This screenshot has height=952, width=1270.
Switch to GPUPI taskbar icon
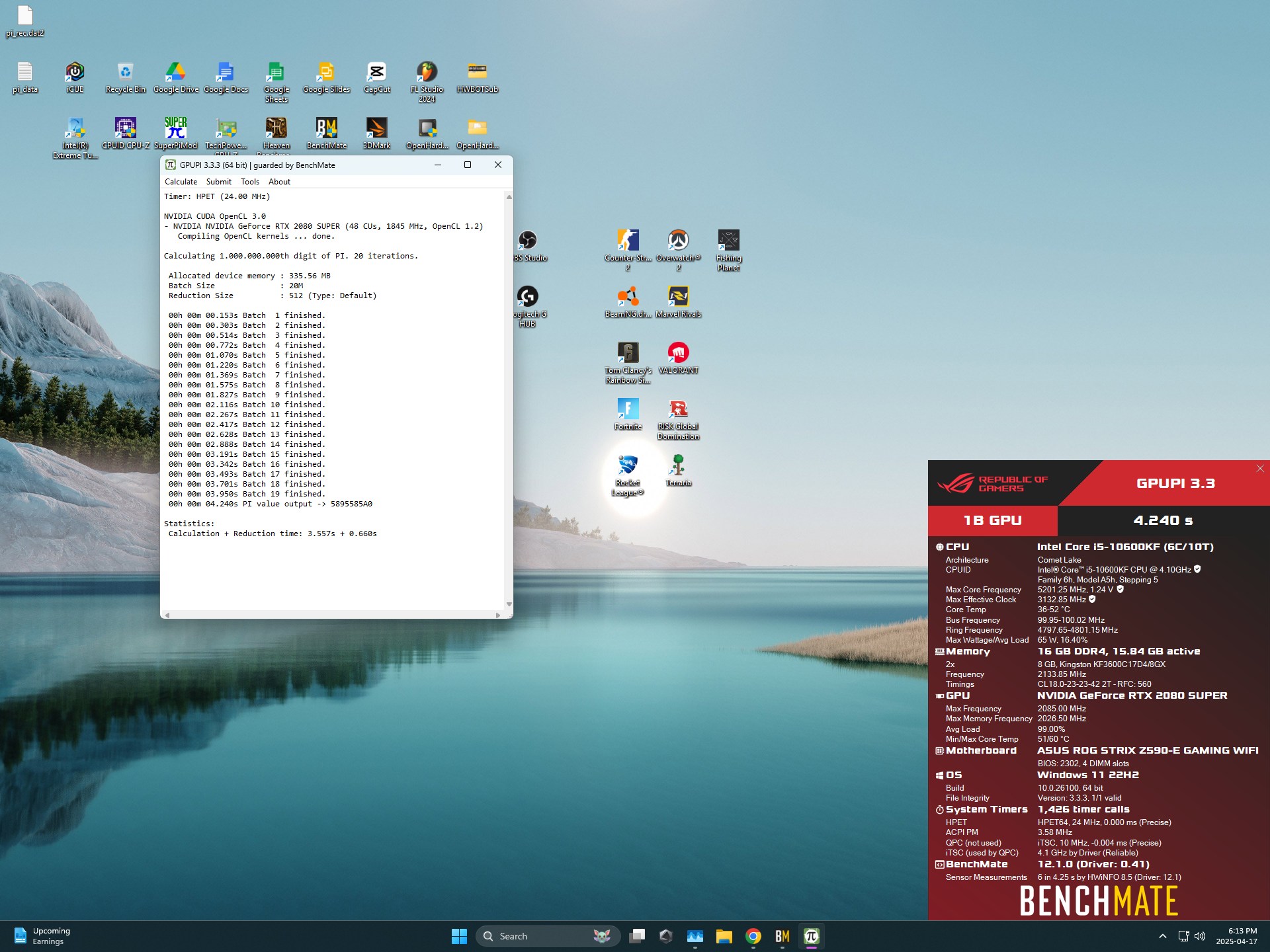812,936
